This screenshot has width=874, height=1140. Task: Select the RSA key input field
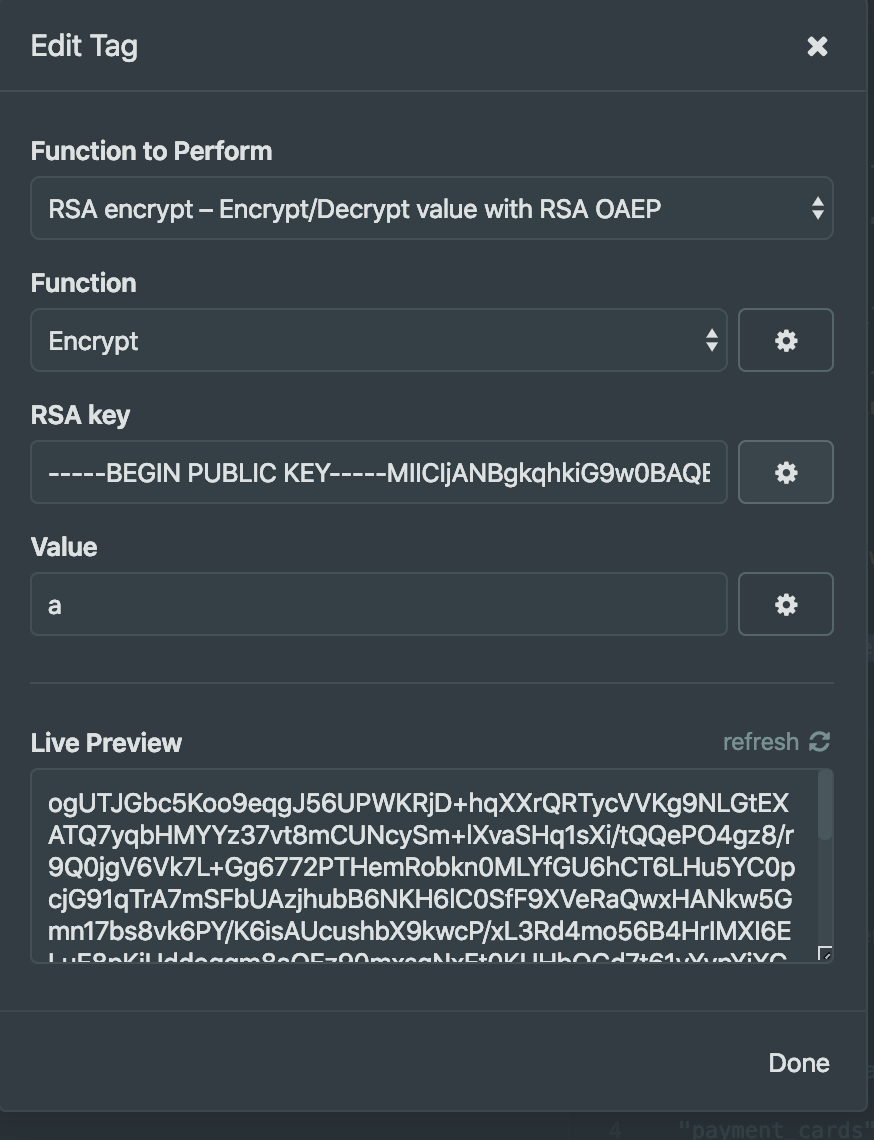point(380,472)
